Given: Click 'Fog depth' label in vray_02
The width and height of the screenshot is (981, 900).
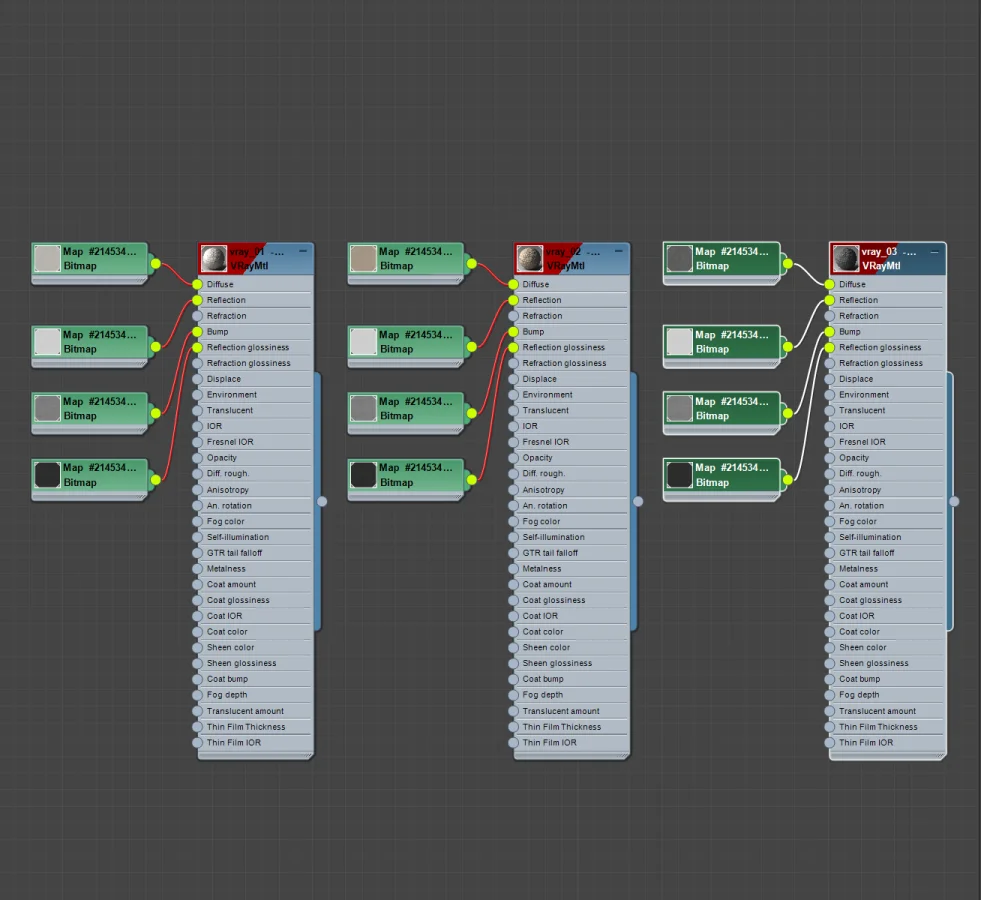Looking at the screenshot, I should coord(542,695).
